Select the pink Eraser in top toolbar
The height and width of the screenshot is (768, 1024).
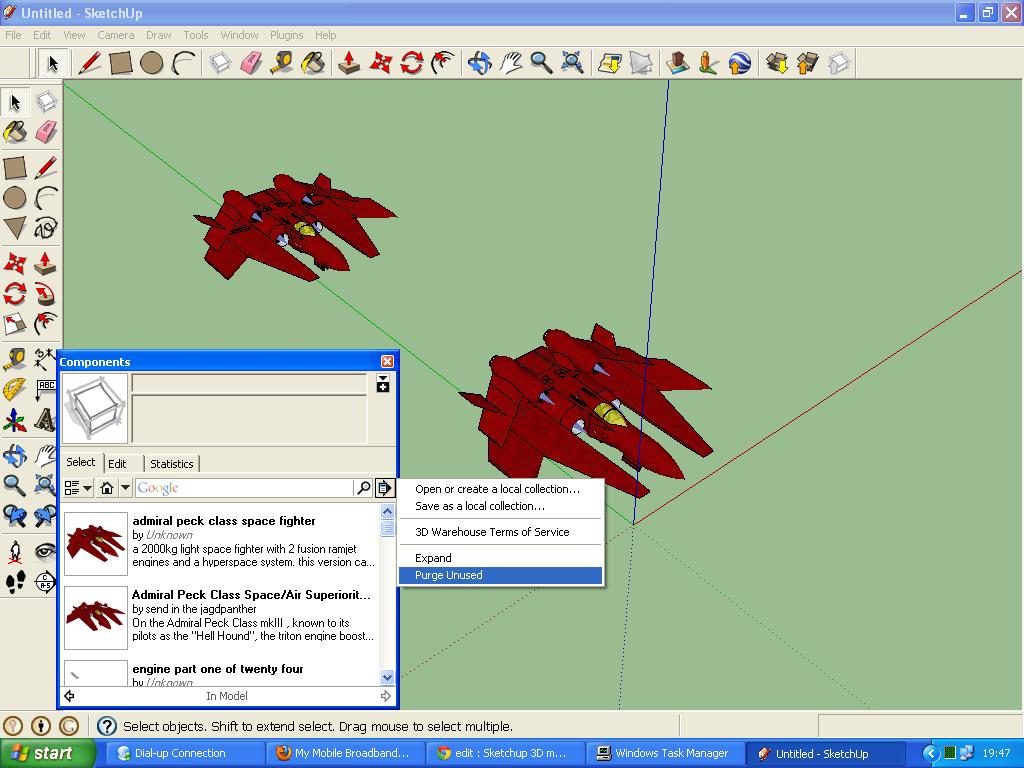(251, 63)
